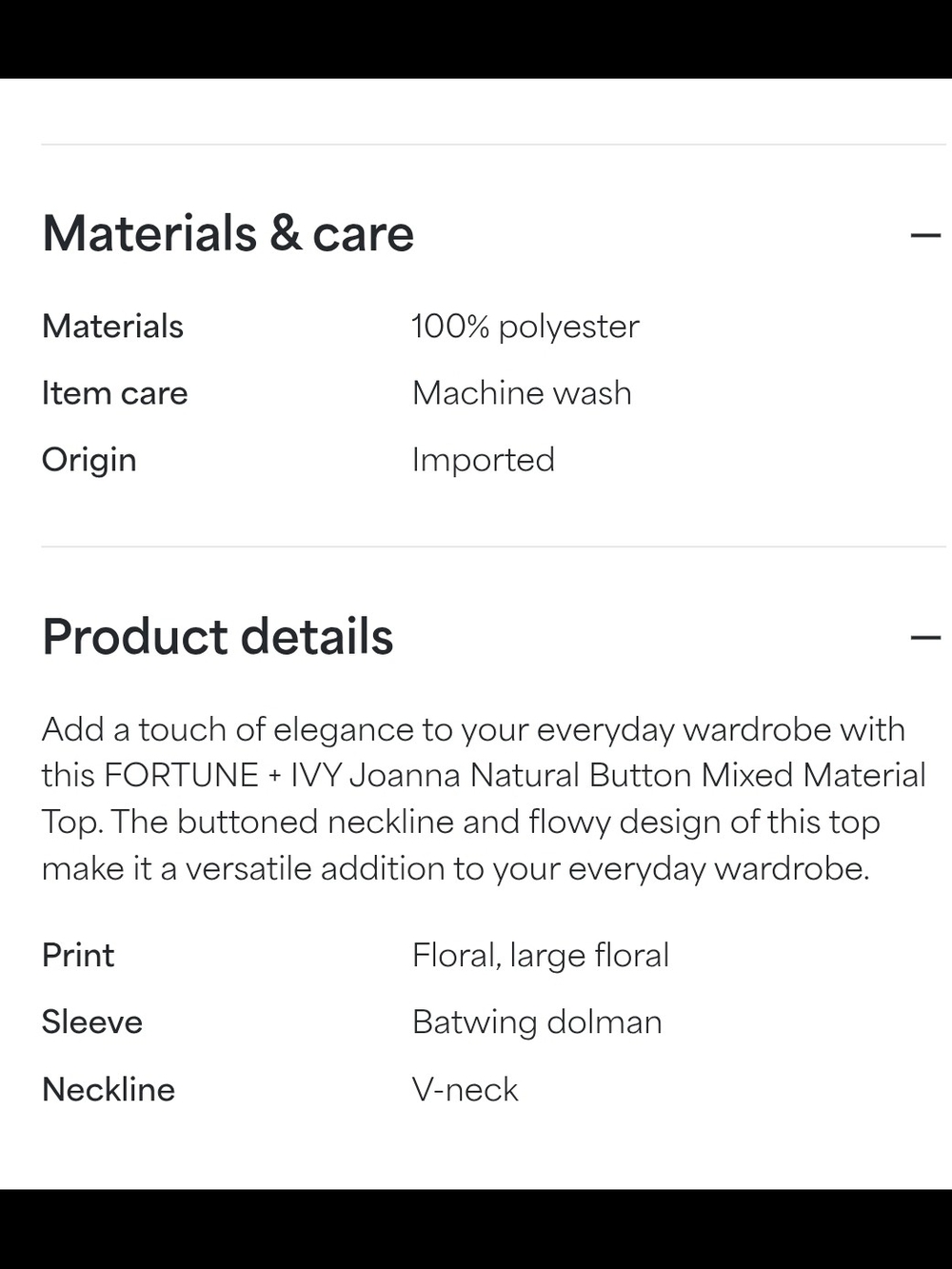Select the Print label

tap(78, 955)
